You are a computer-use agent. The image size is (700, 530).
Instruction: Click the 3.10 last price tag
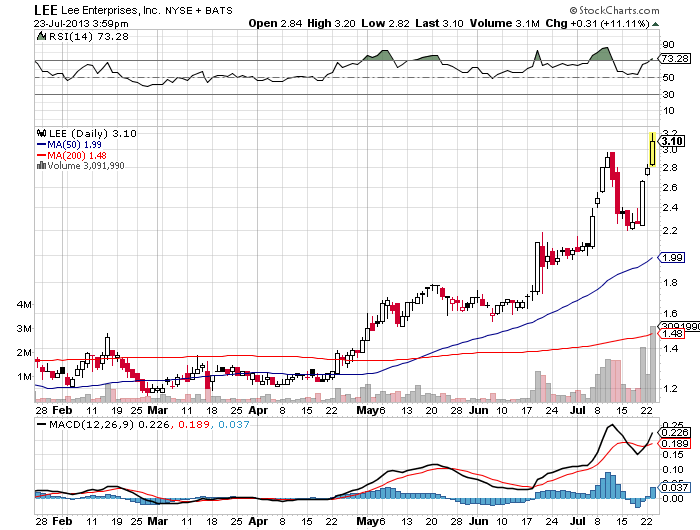click(x=671, y=142)
